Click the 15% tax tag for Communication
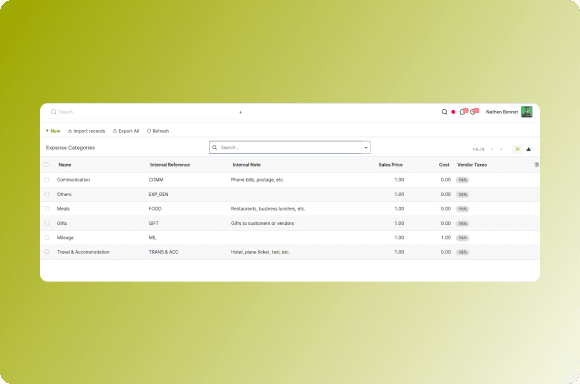This screenshot has height=384, width=580. (462, 180)
